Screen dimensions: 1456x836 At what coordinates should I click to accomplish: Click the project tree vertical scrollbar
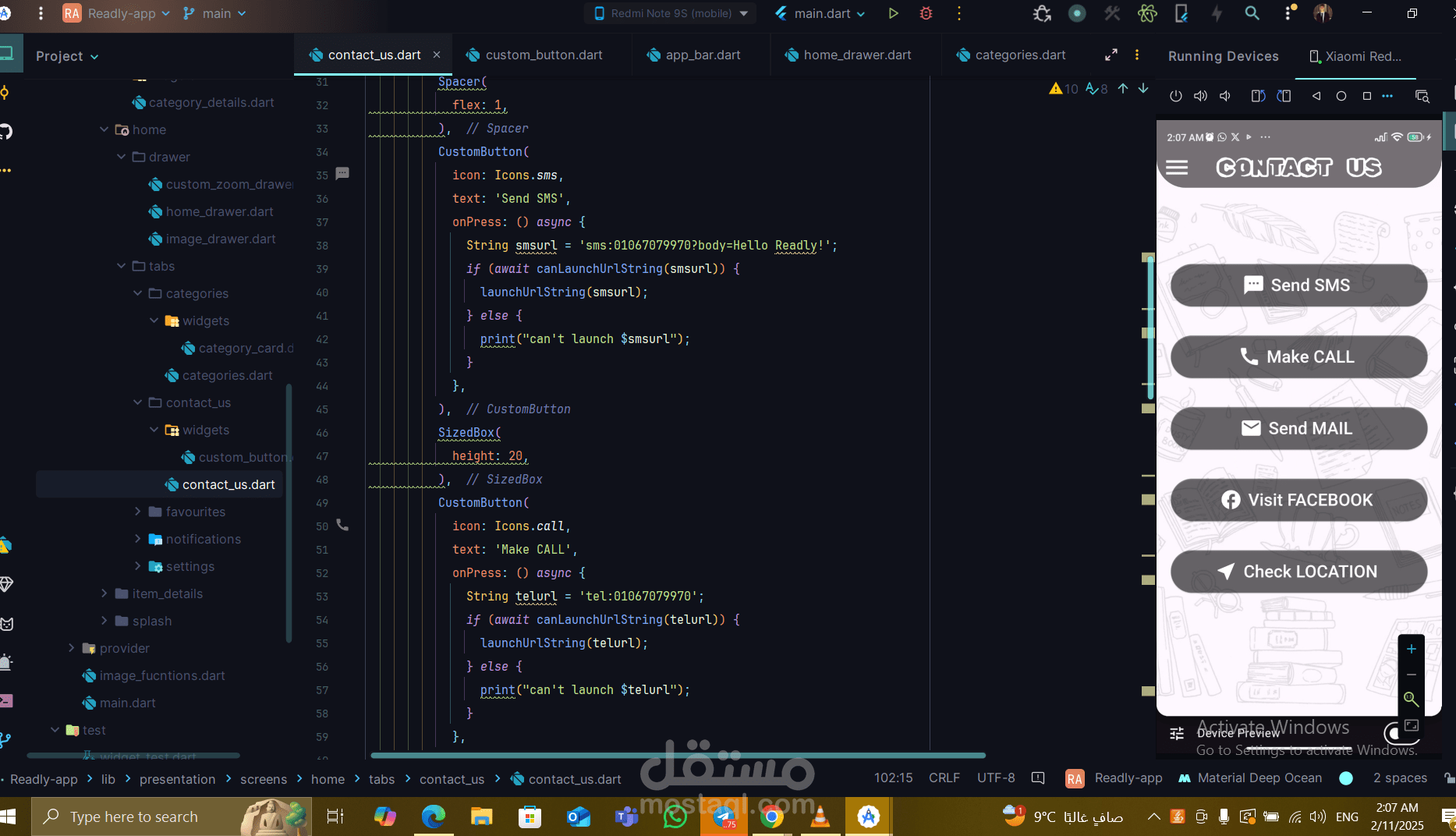(x=289, y=515)
